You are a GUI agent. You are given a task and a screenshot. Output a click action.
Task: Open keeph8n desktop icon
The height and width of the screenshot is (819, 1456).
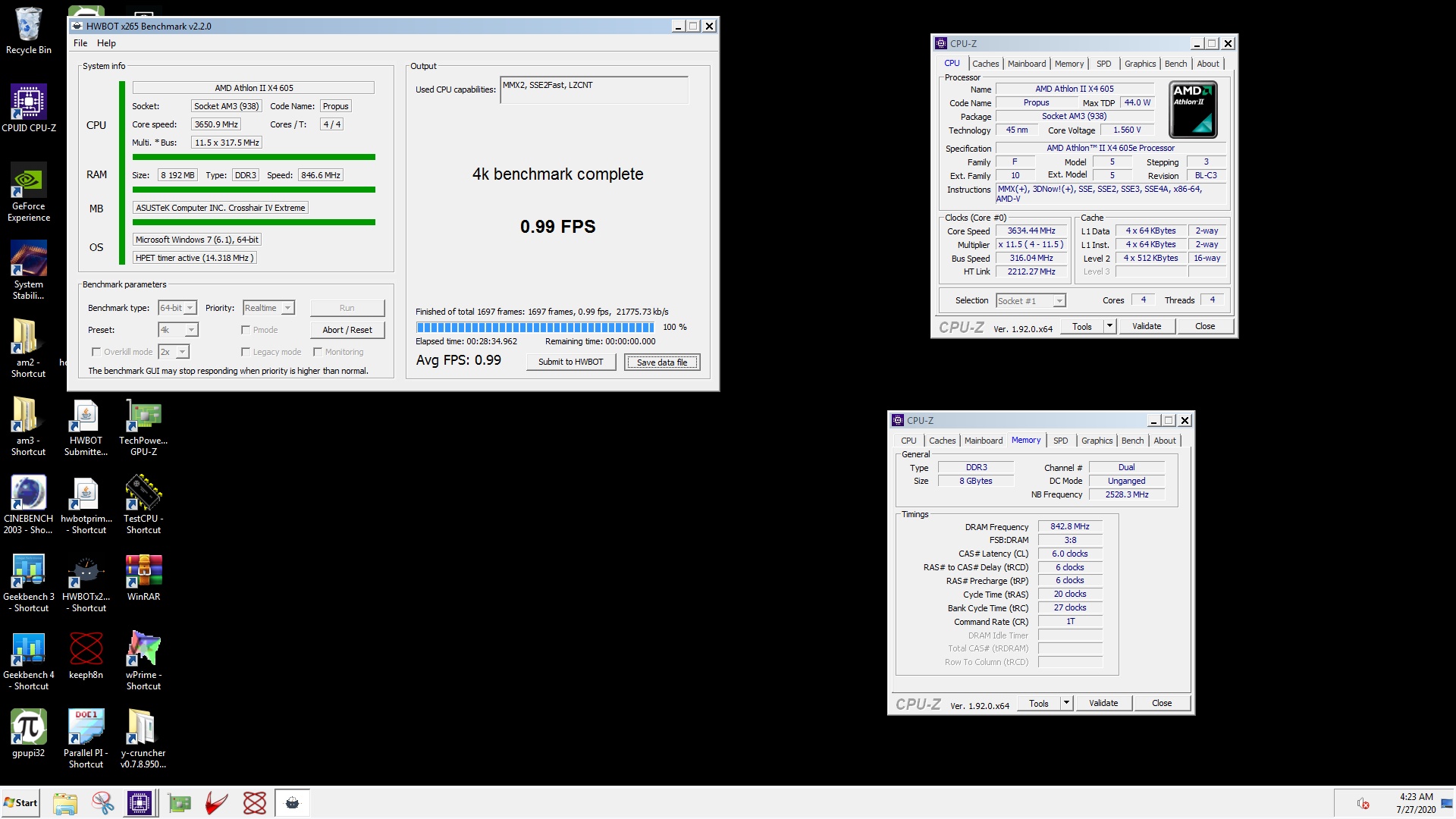[86, 655]
